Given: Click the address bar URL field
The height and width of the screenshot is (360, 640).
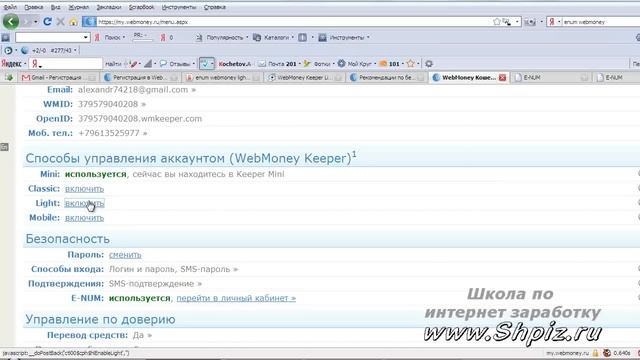Looking at the screenshot, I should click(x=294, y=22).
